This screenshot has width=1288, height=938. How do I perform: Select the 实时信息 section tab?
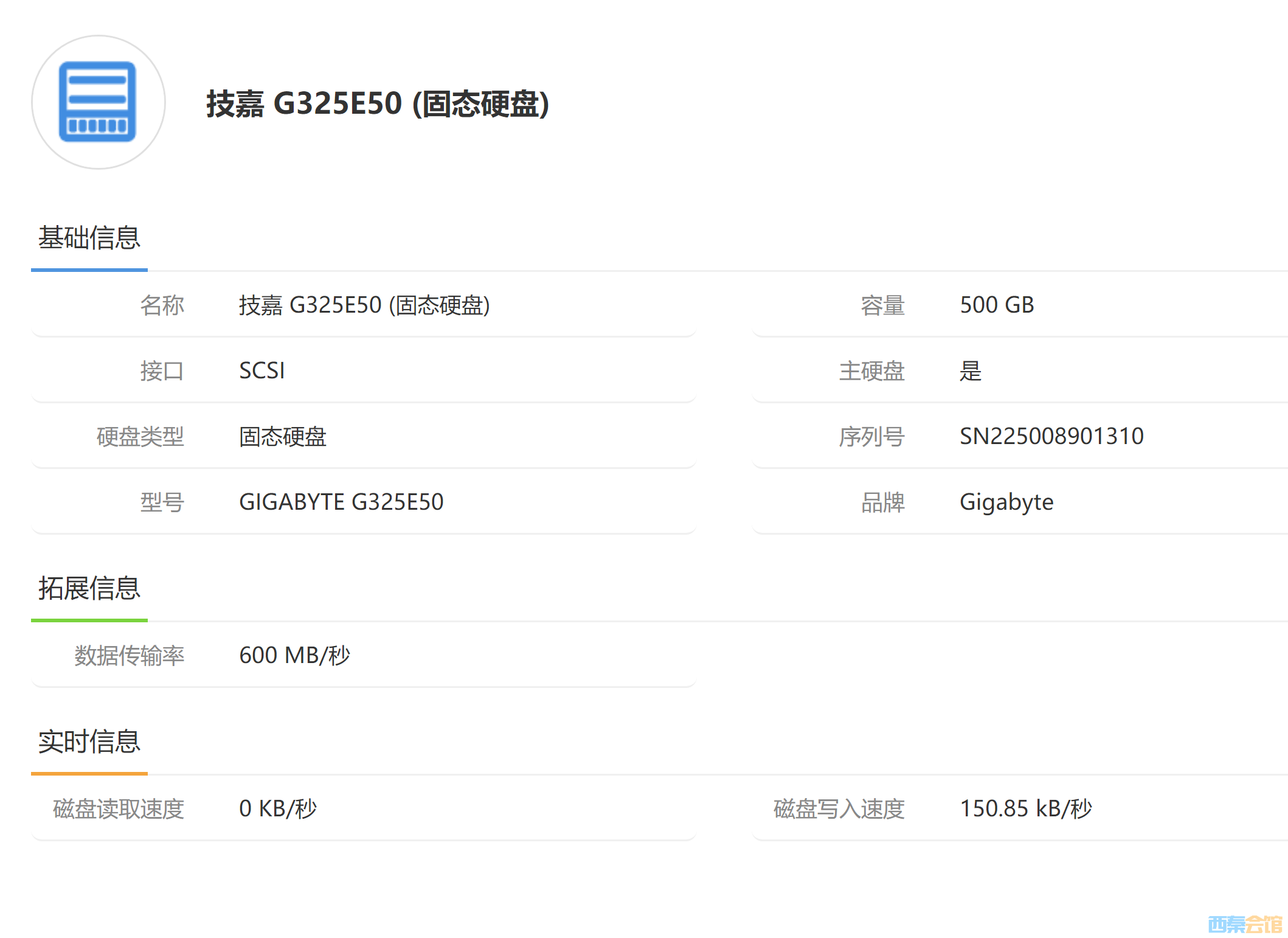(89, 742)
